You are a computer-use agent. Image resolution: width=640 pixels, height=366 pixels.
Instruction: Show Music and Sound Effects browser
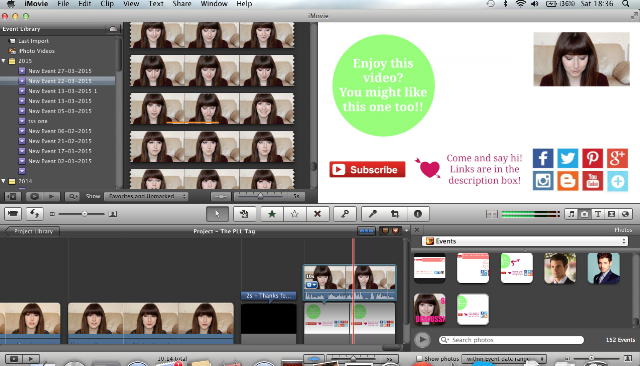coord(571,214)
